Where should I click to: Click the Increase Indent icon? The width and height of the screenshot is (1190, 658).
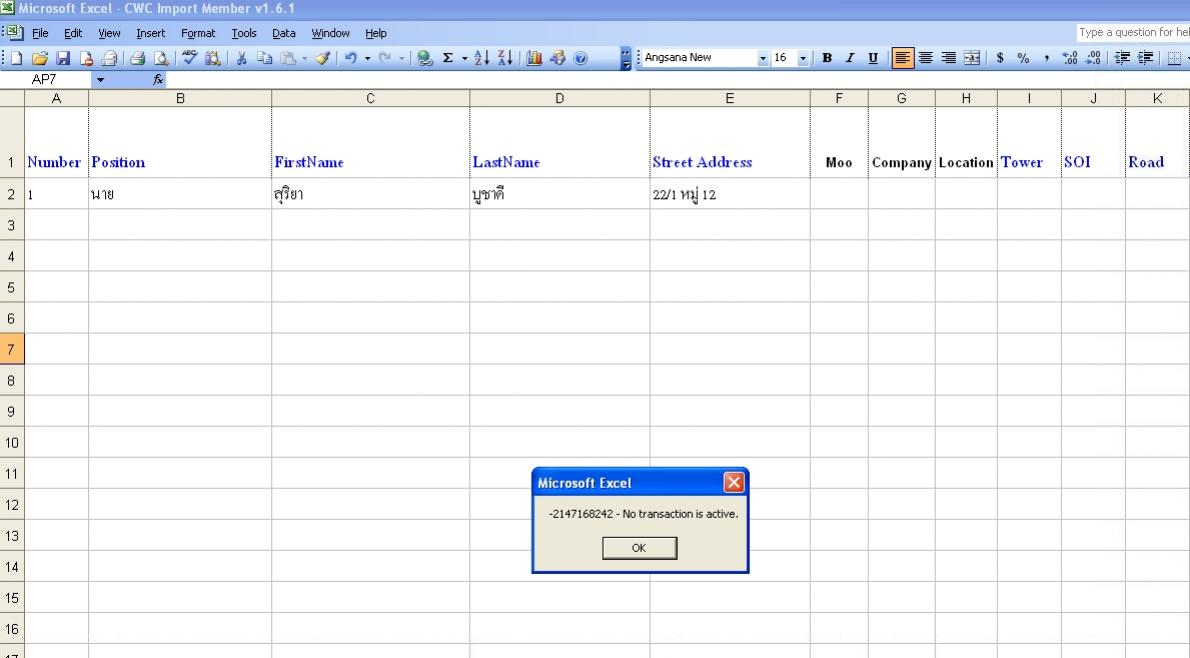pyautogui.click(x=1146, y=58)
